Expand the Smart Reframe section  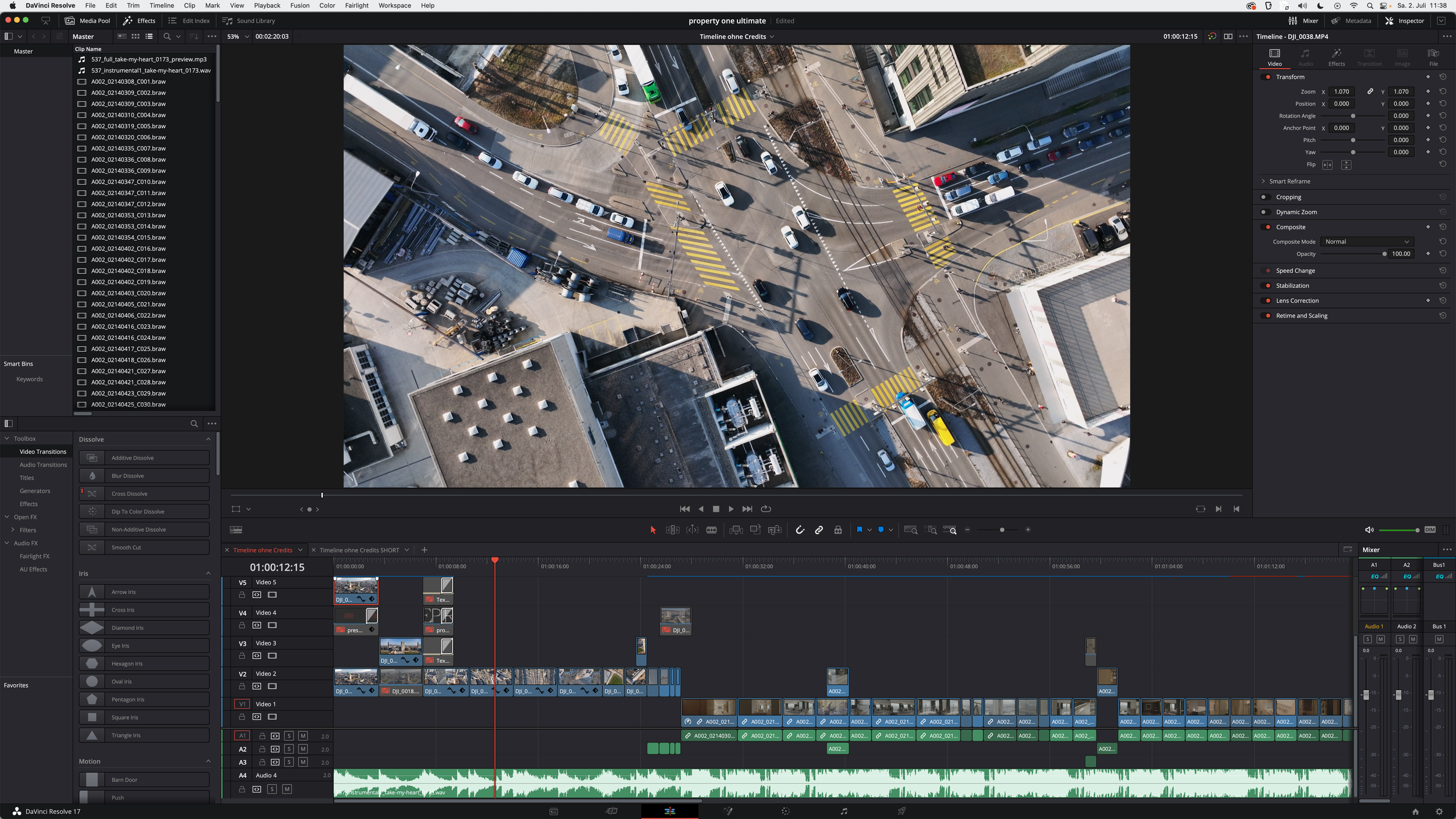point(1263,182)
